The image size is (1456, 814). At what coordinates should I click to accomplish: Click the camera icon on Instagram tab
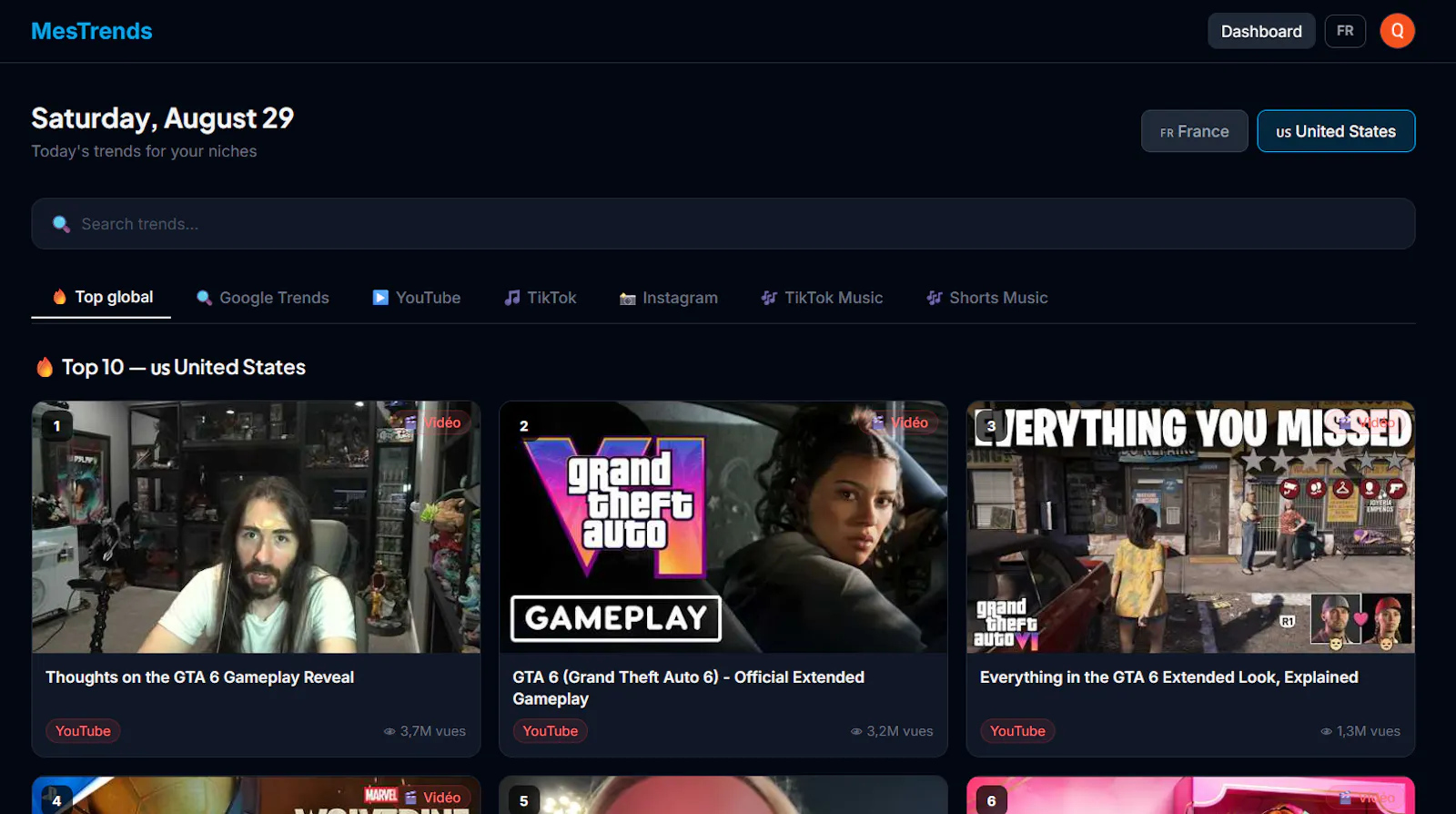coord(628,299)
